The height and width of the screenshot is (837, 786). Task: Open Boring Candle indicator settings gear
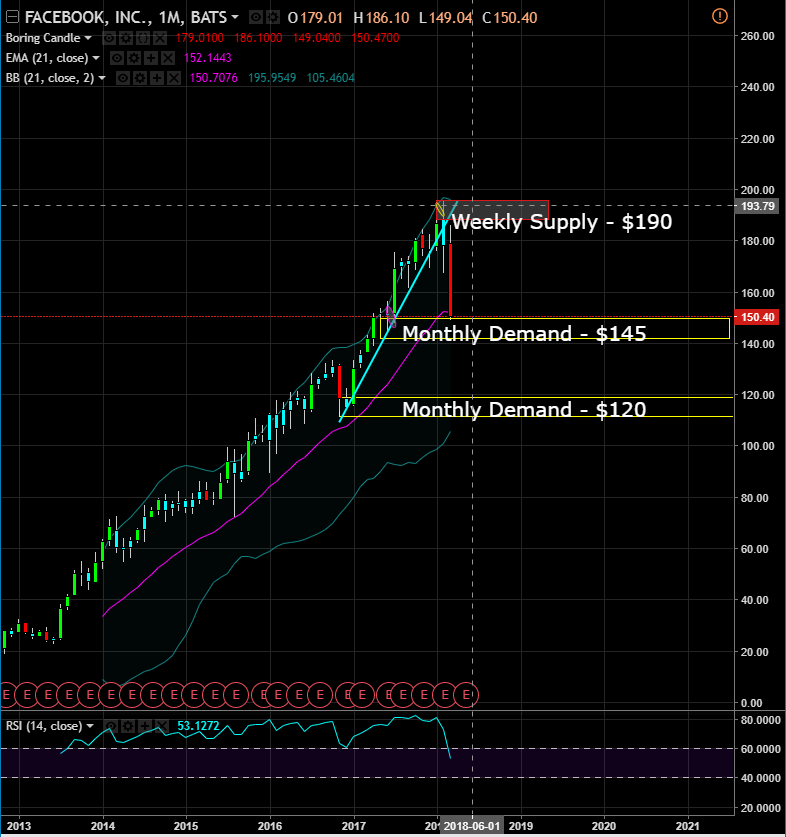(125, 38)
